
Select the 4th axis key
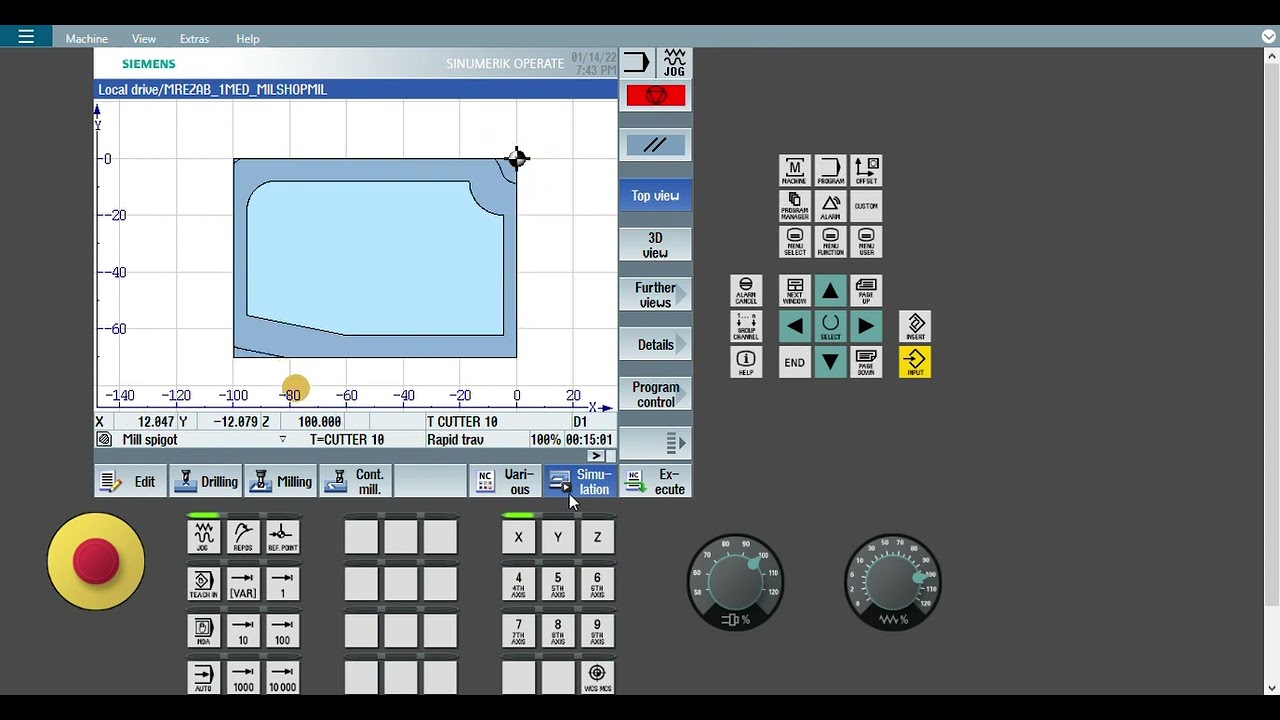pos(518,584)
